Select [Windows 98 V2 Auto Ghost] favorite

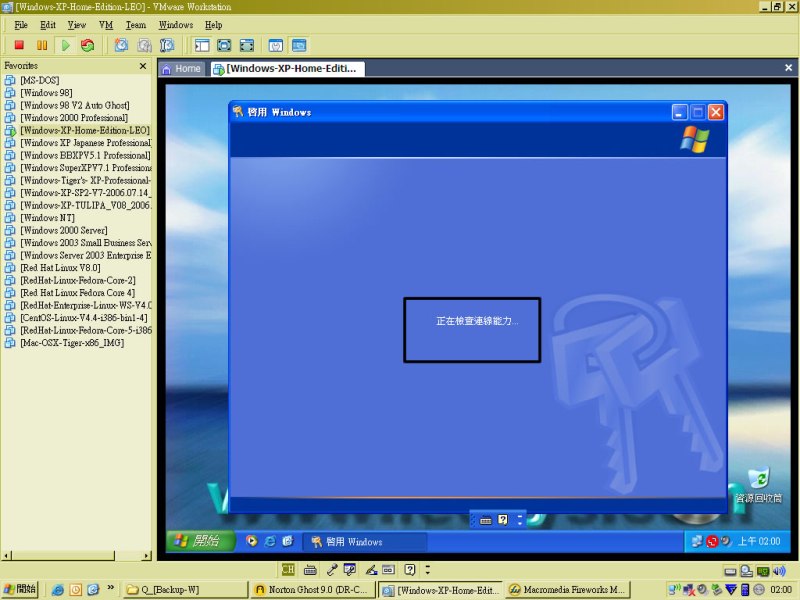(x=74, y=106)
